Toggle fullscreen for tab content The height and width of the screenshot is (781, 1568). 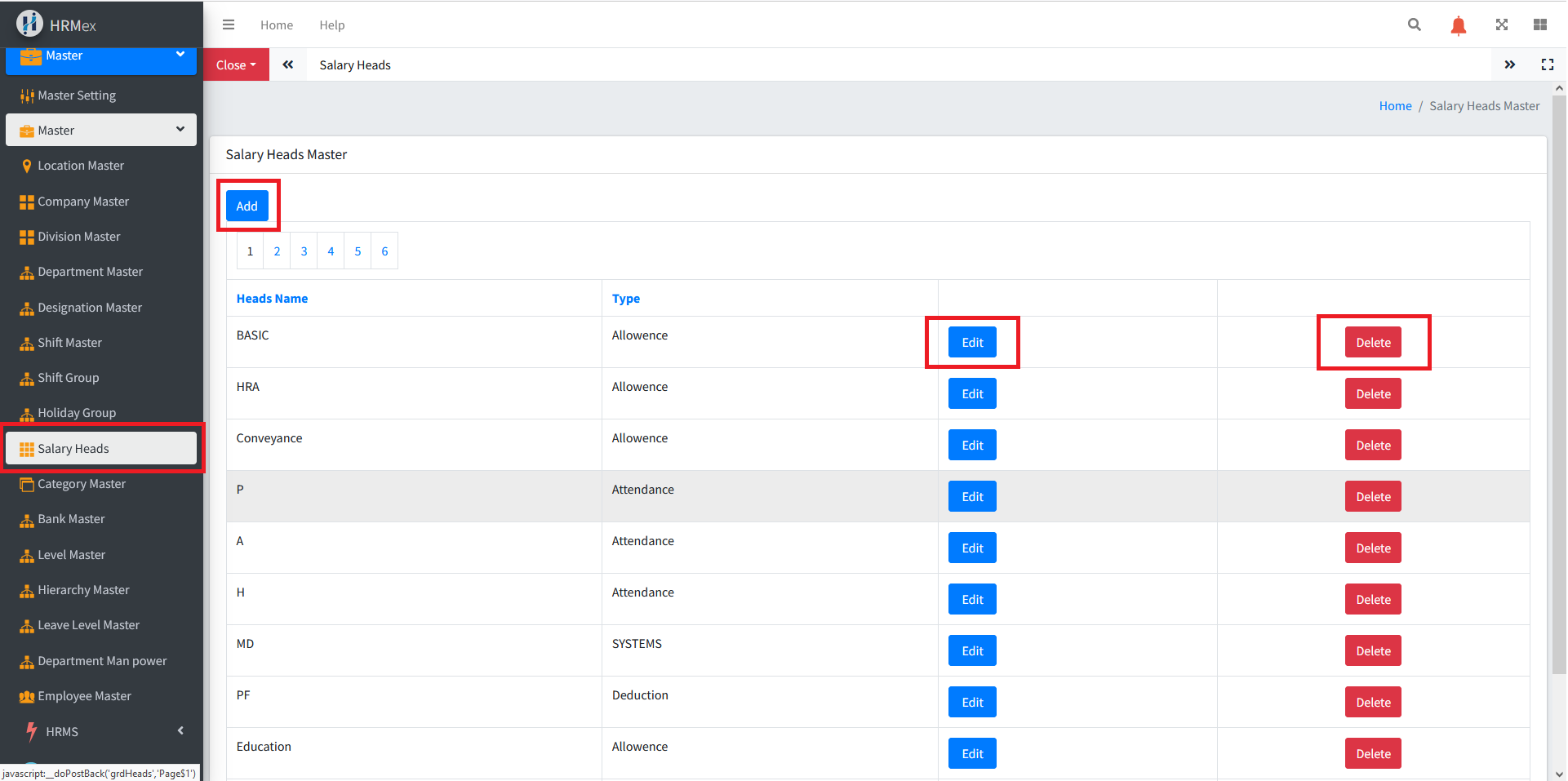click(1547, 64)
